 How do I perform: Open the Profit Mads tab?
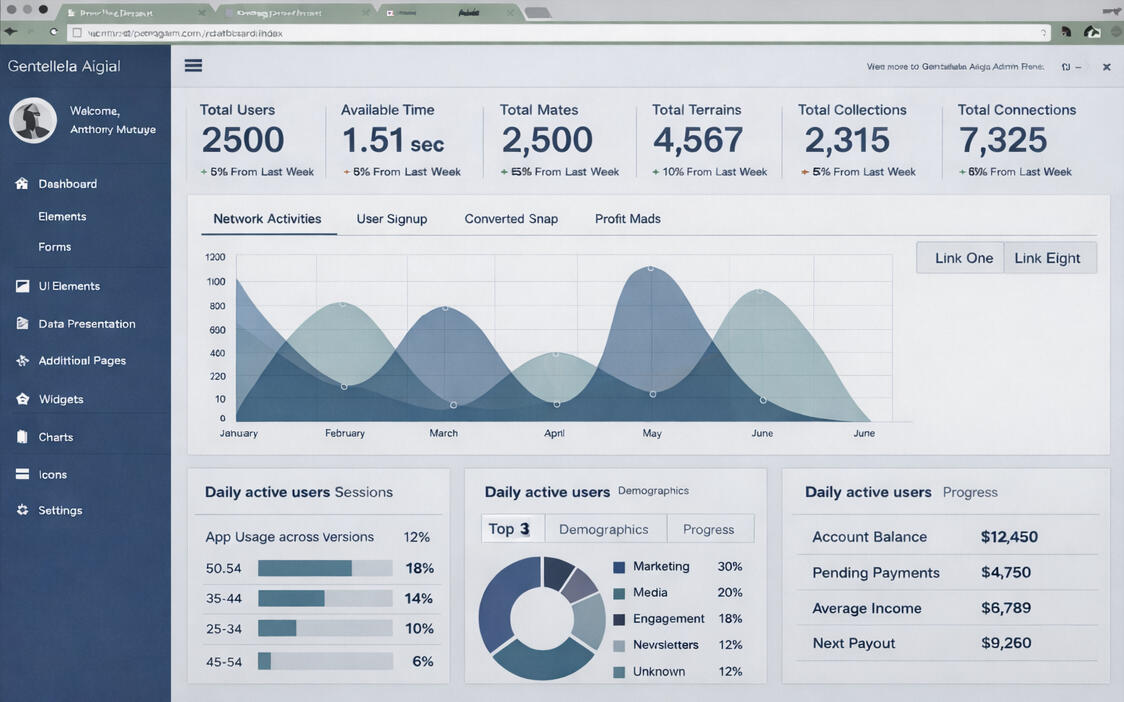[627, 219]
